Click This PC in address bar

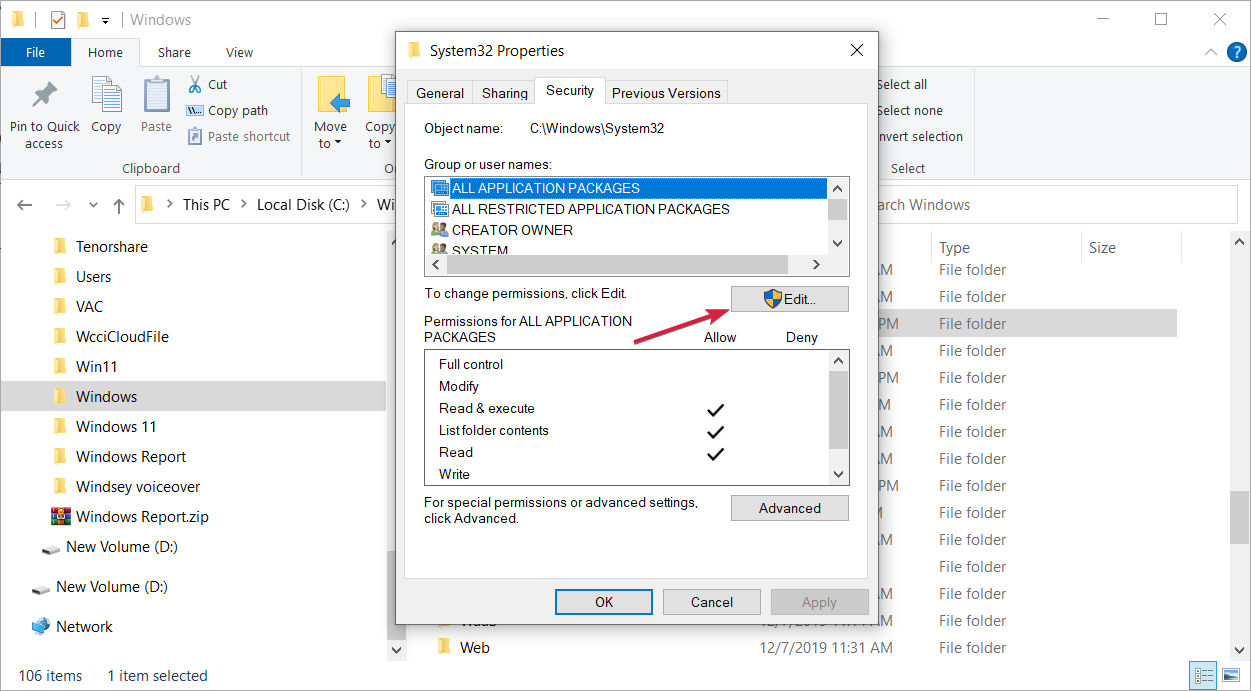tap(206, 204)
